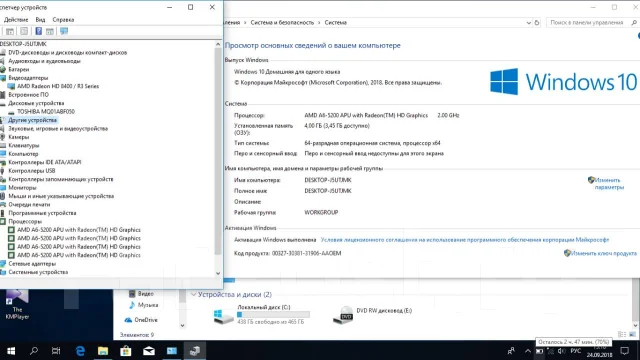The image size is (640, 360).
Task: Open Microsoft Edge from the taskbar
Action: (x=80, y=351)
